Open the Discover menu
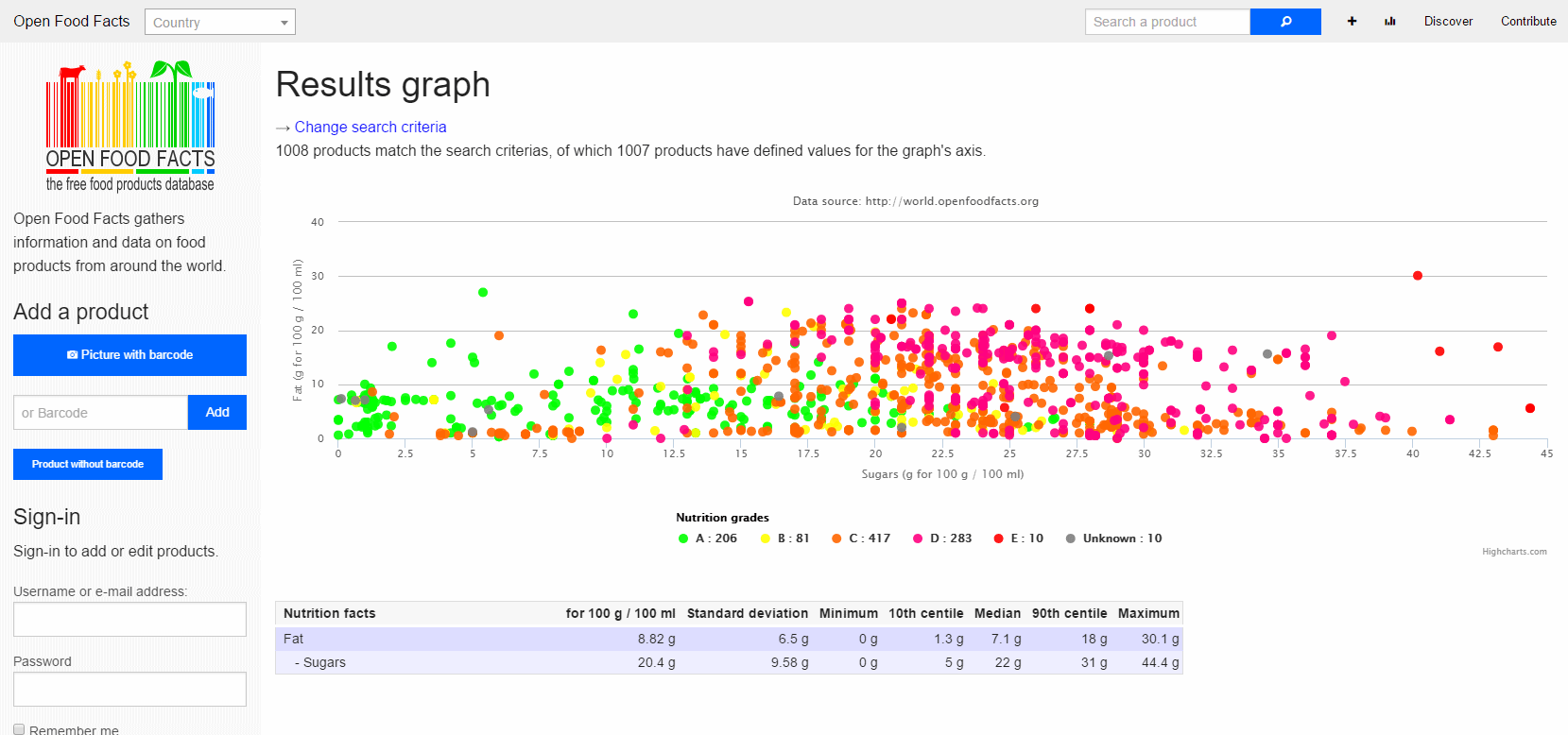This screenshot has height=735, width=1568. click(x=1448, y=22)
